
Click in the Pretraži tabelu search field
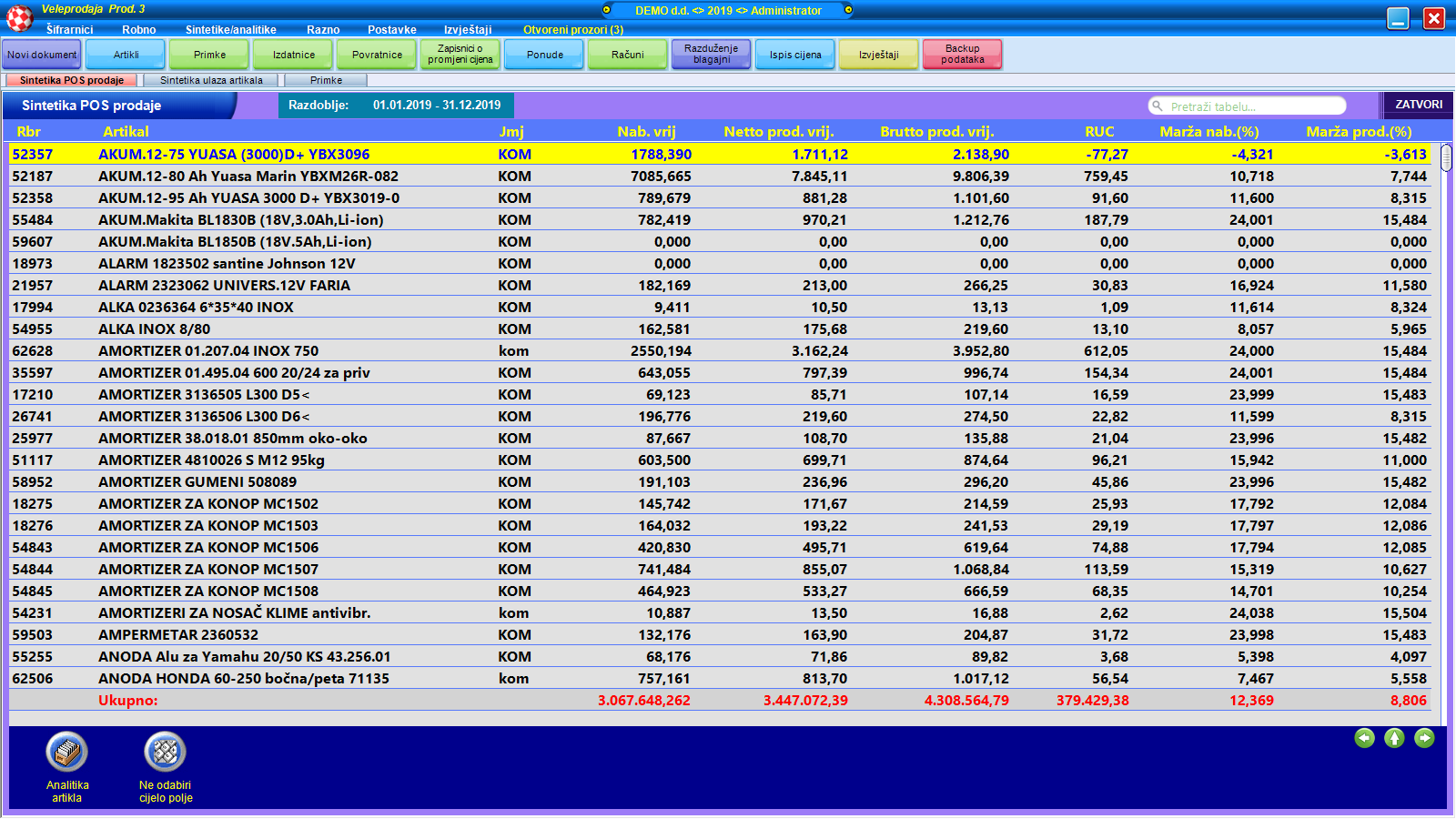tap(1251, 106)
